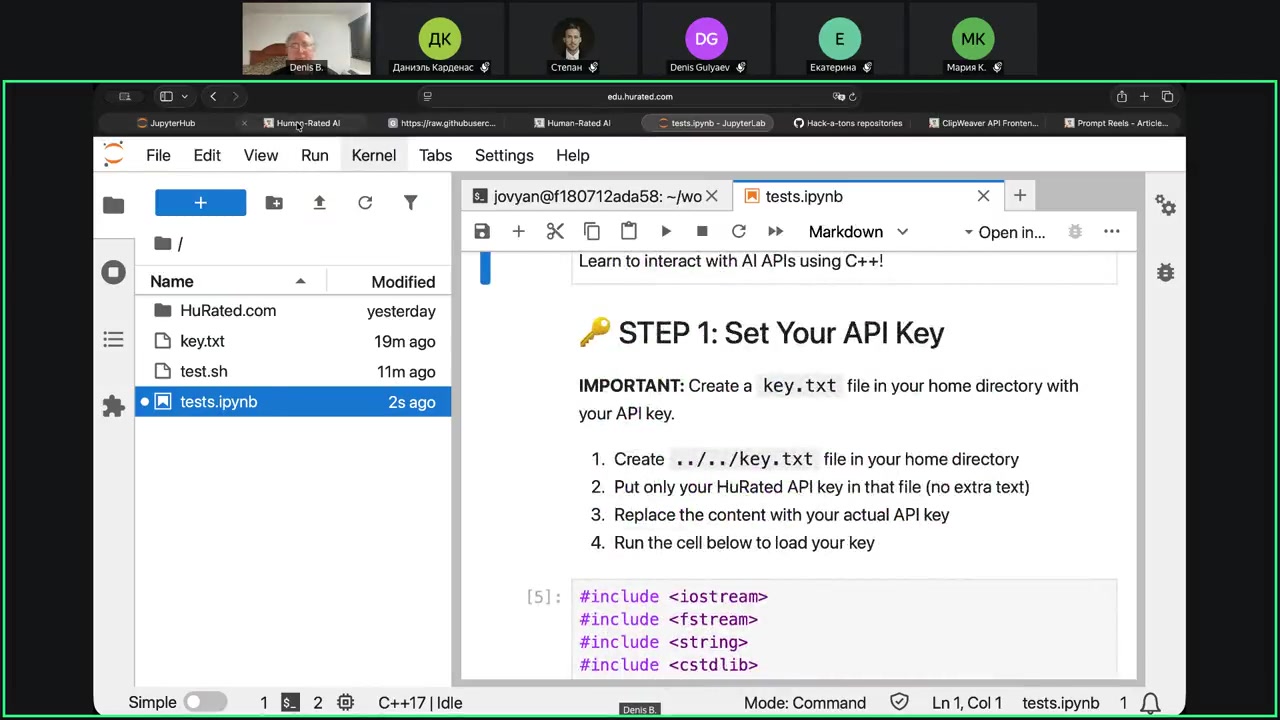This screenshot has height=720, width=1280.
Task: Restart kernel and run all cells
Action: point(775,232)
